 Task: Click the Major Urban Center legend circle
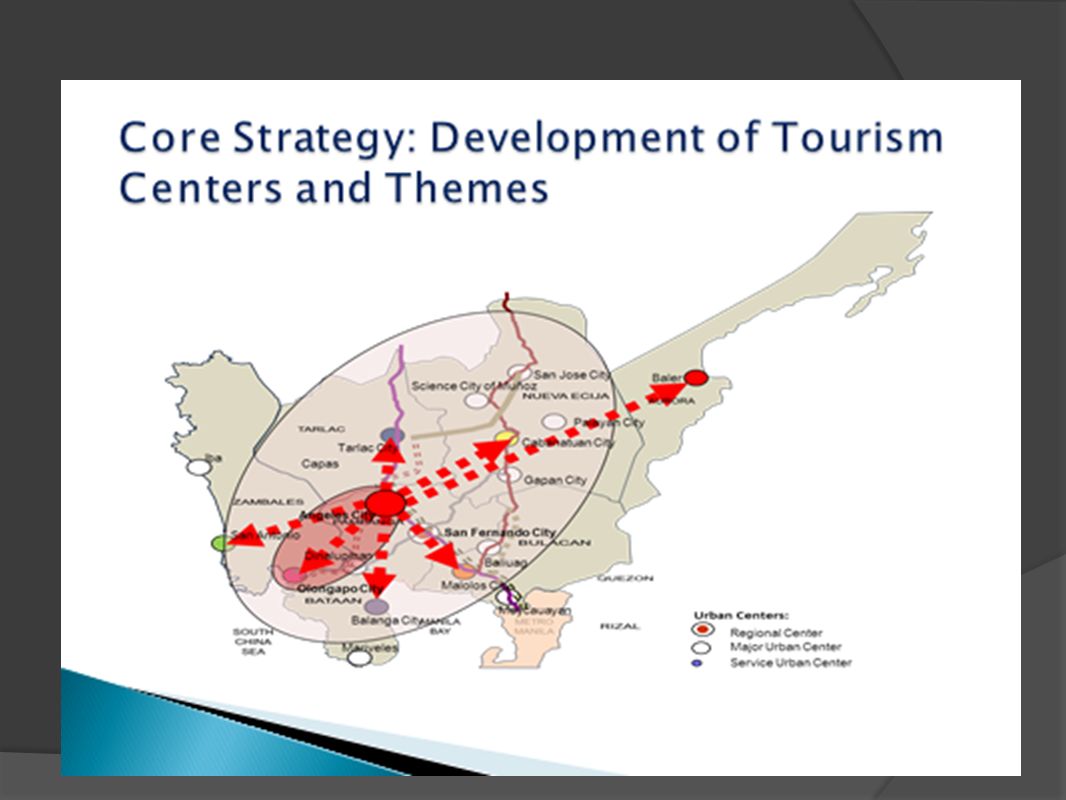click(701, 647)
